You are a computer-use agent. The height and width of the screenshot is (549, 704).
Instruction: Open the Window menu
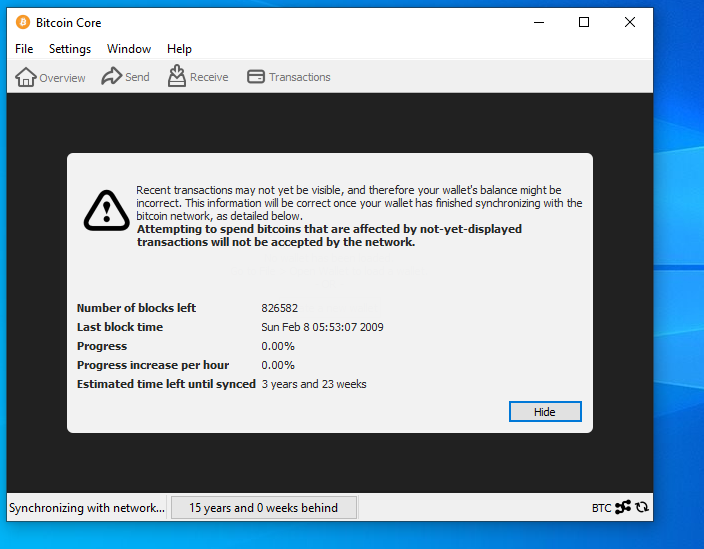tap(129, 48)
